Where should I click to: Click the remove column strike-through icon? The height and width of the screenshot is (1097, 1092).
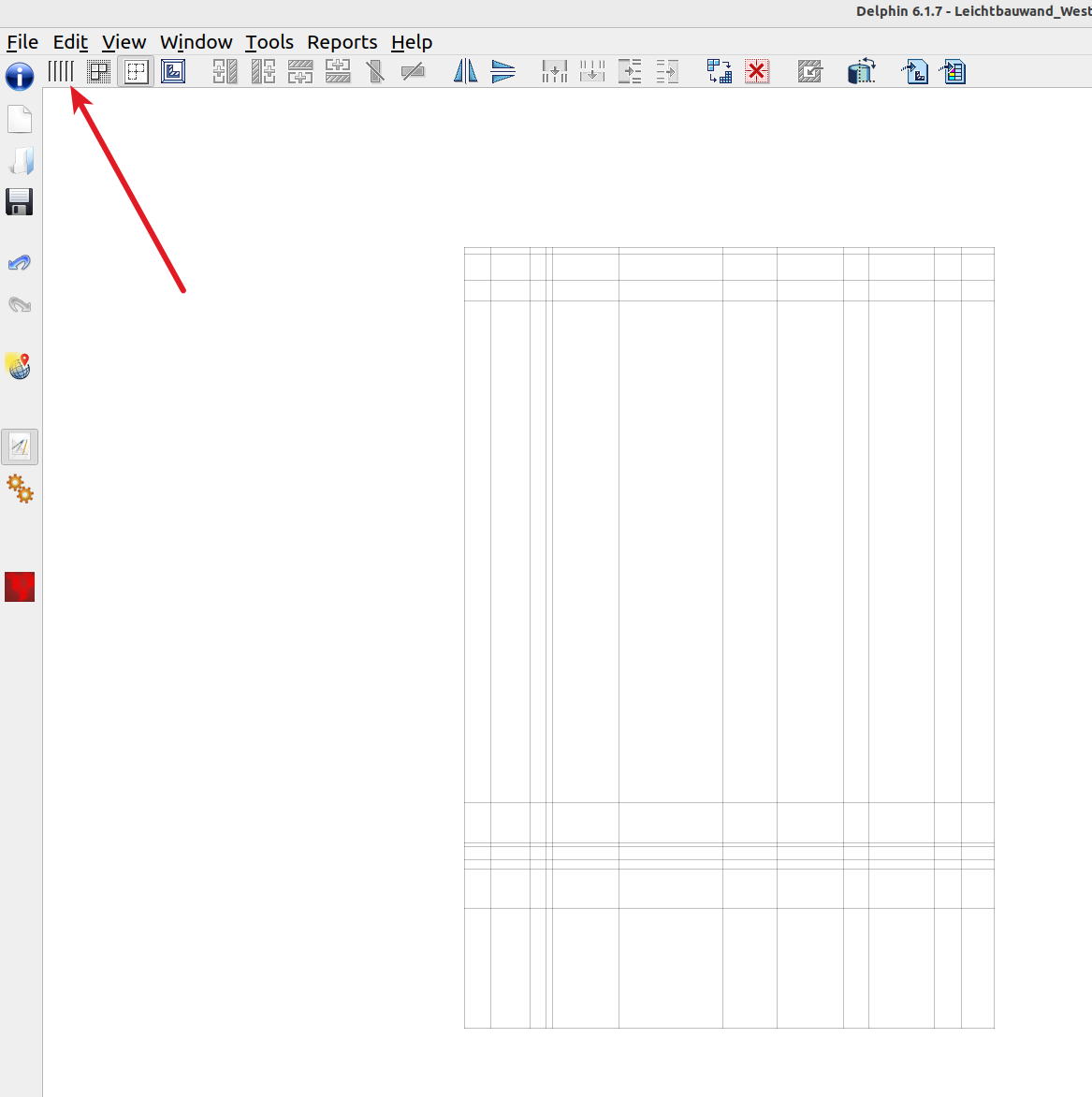point(375,71)
